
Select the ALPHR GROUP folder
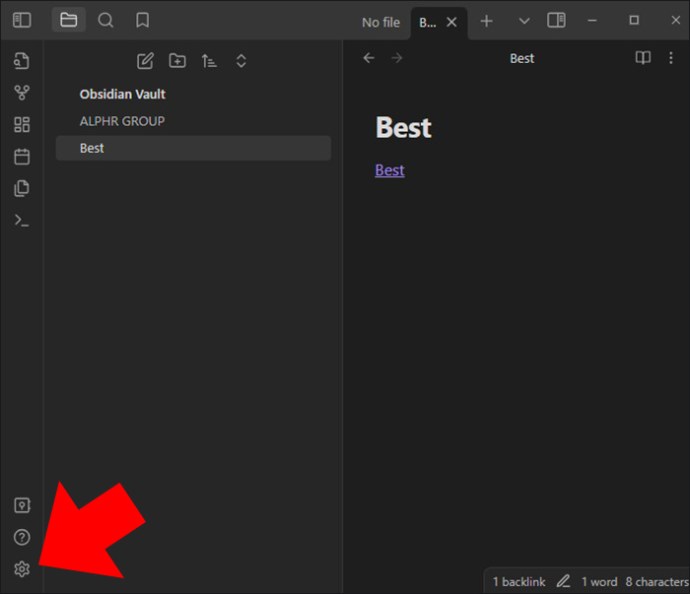[122, 121]
